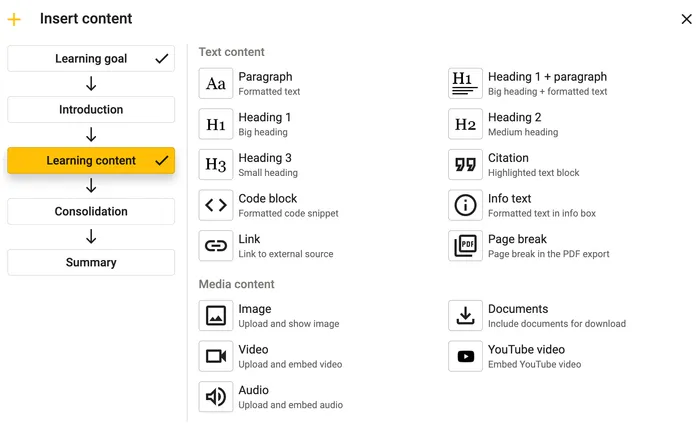Image resolution: width=700 pixels, height=425 pixels.
Task: Choose the Documents download icon
Action: tap(465, 316)
